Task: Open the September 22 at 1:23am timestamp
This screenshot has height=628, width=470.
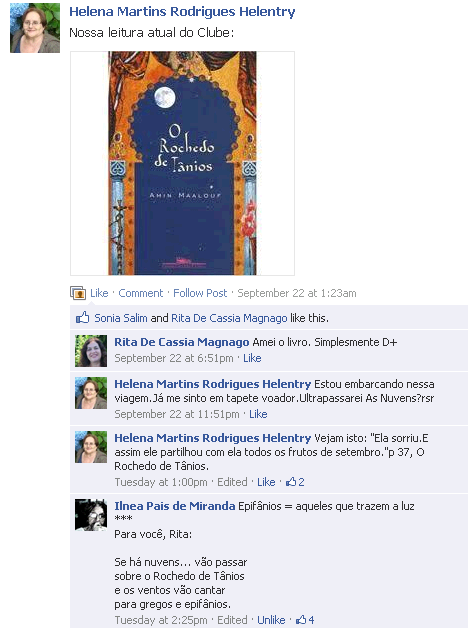Action: tap(297, 293)
